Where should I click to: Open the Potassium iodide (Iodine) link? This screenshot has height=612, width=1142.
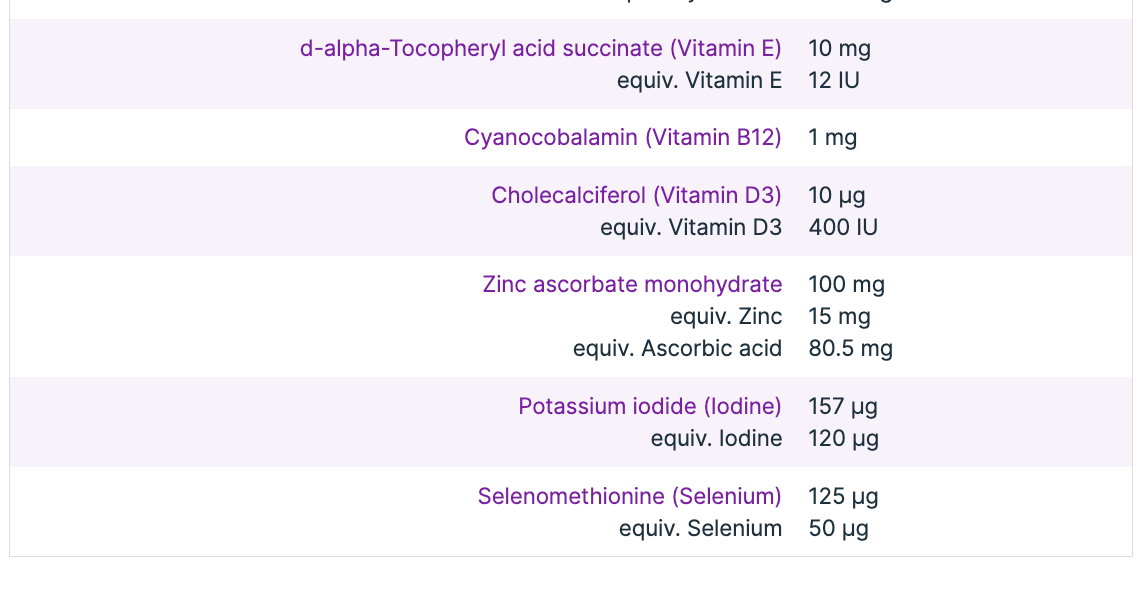649,406
